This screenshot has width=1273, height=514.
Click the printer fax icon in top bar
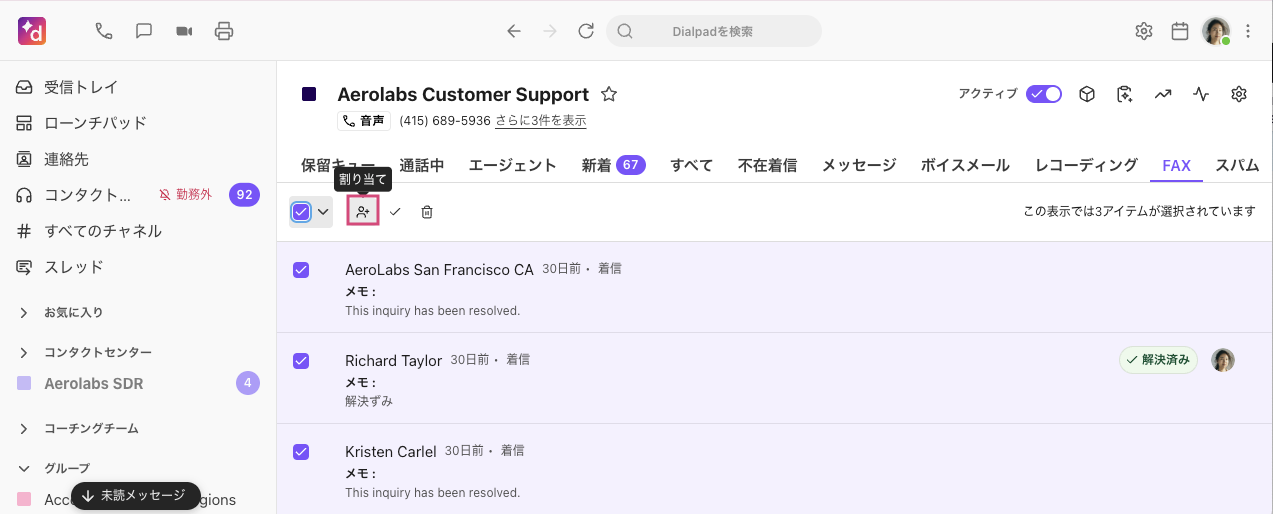pyautogui.click(x=224, y=31)
